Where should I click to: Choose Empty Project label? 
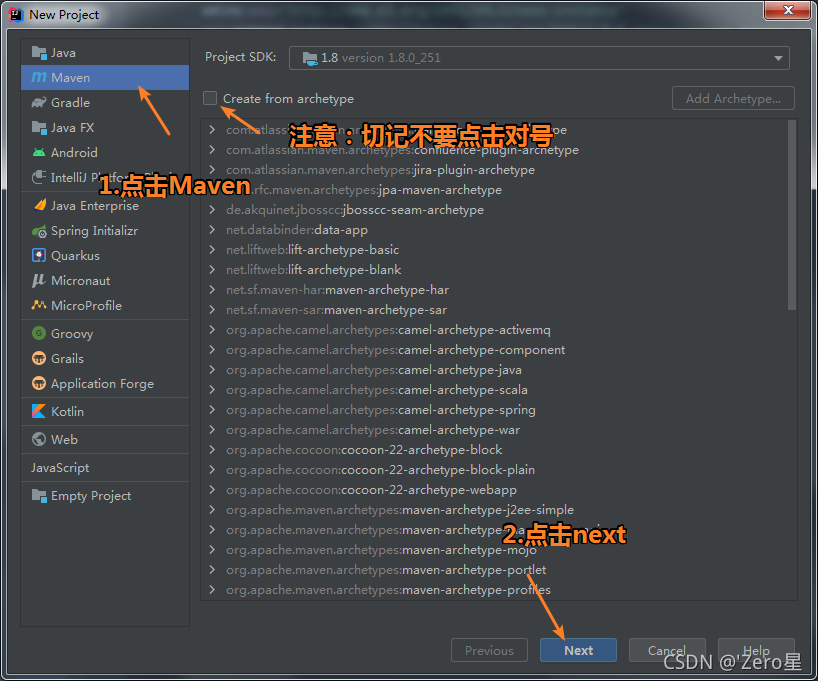91,496
